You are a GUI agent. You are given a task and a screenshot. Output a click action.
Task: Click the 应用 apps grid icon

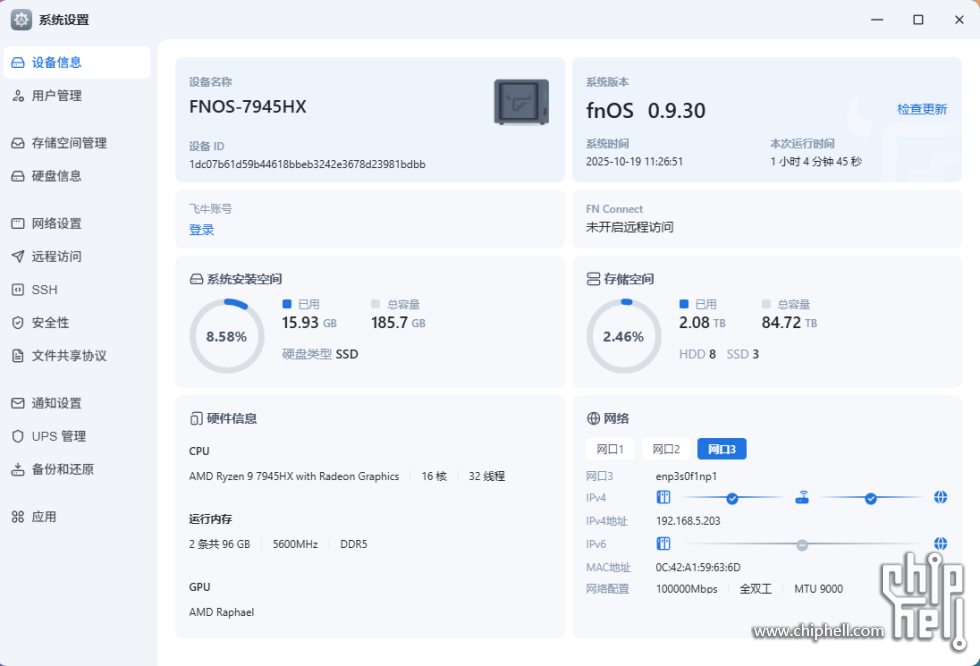point(18,517)
